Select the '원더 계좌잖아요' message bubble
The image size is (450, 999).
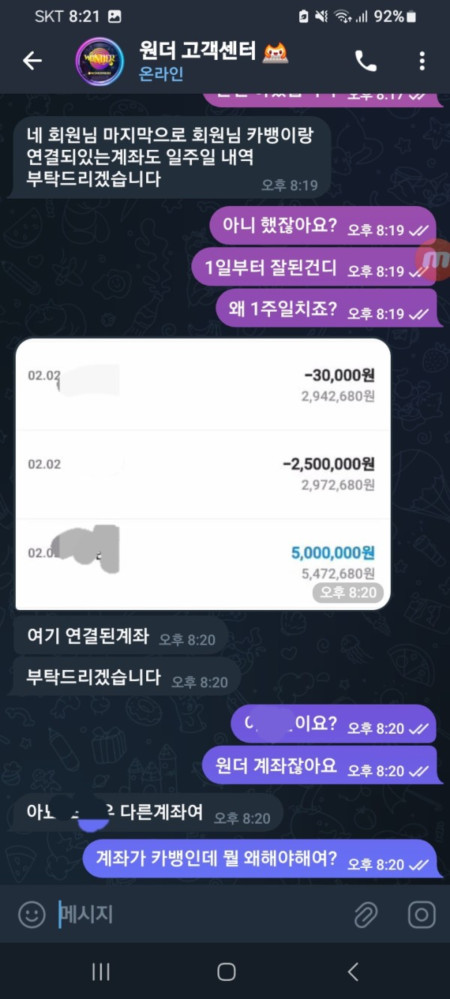(x=322, y=765)
